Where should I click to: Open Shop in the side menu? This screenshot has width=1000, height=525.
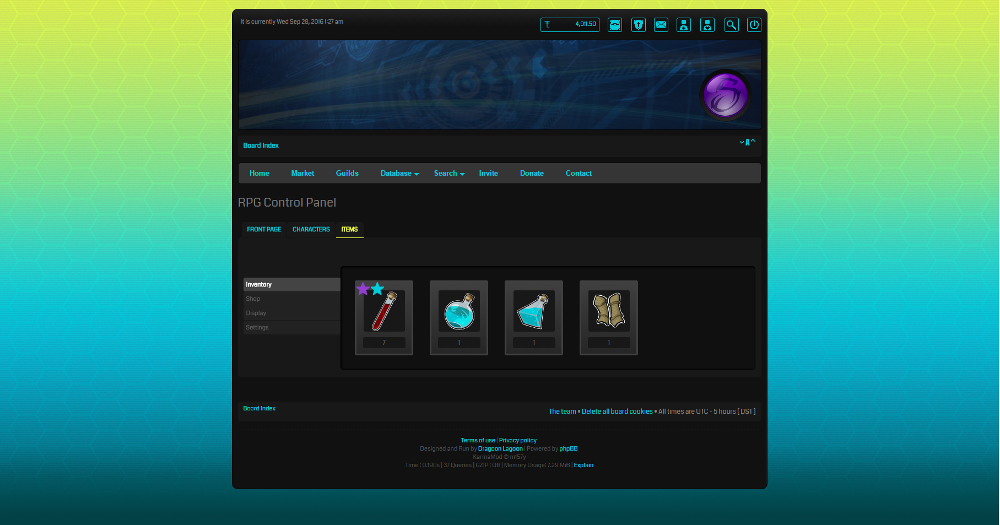point(292,299)
